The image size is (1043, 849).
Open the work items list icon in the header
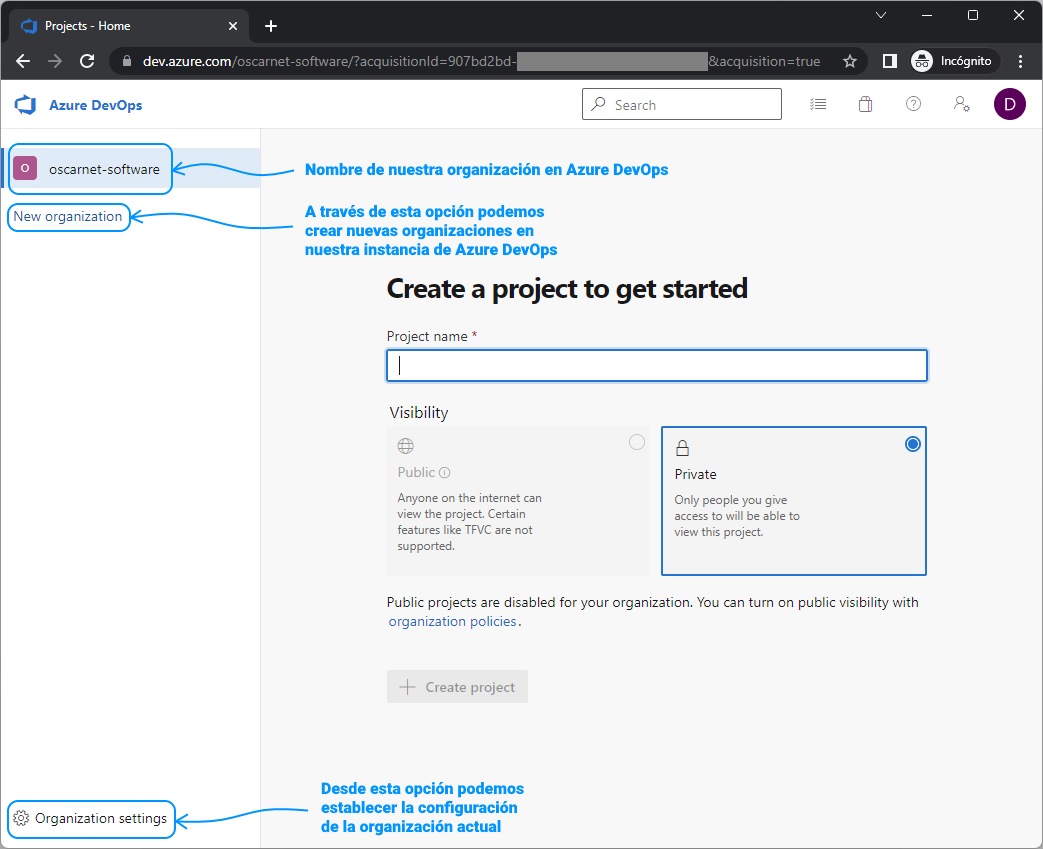818,104
